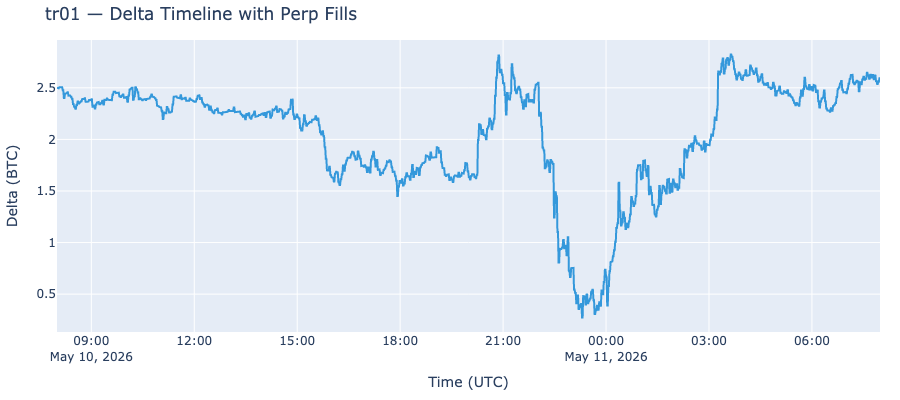
Task: Click the 1.5 y-axis tick label
Action: click(44, 191)
